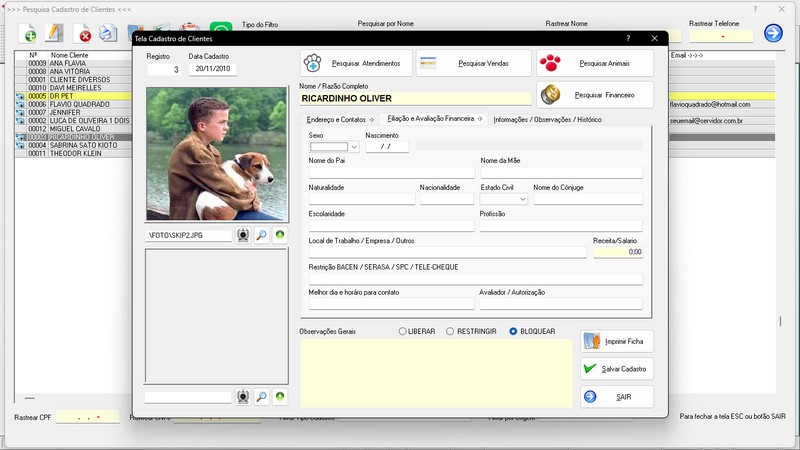Click the Avaliador / Autorização field

click(x=561, y=304)
